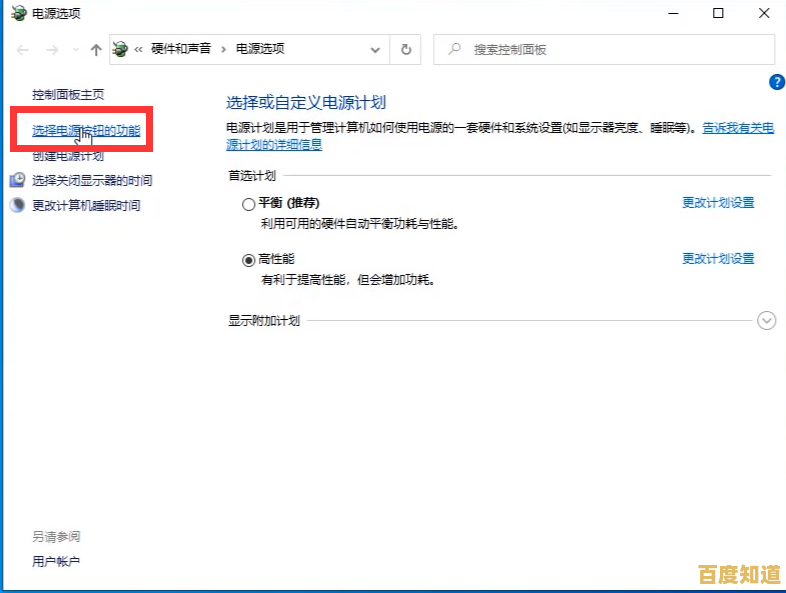
Task: Open 控制面板主页 link
Action: tap(68, 94)
